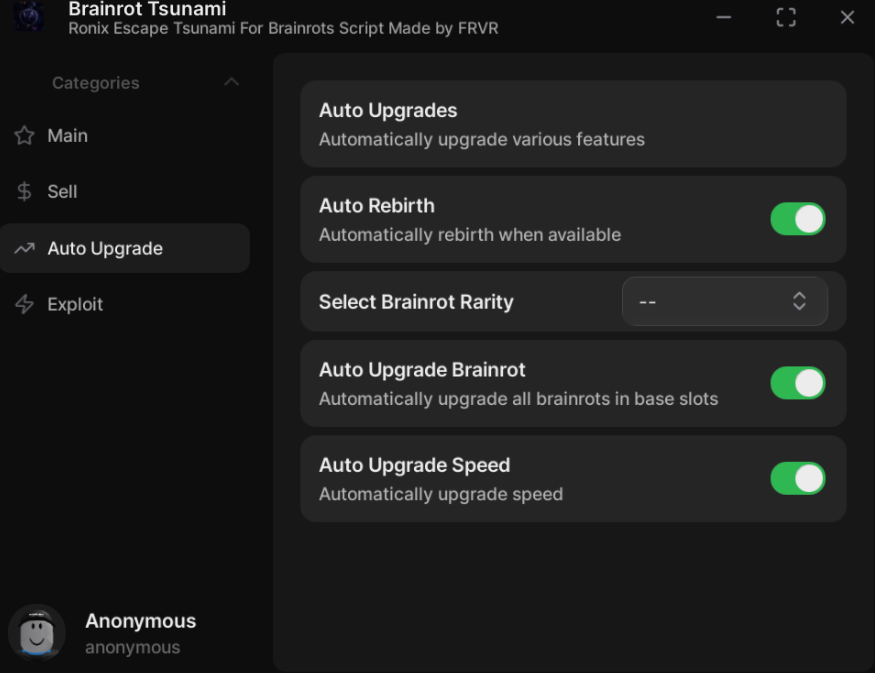Click the star icon beside Main
875x673 pixels.
click(24, 136)
